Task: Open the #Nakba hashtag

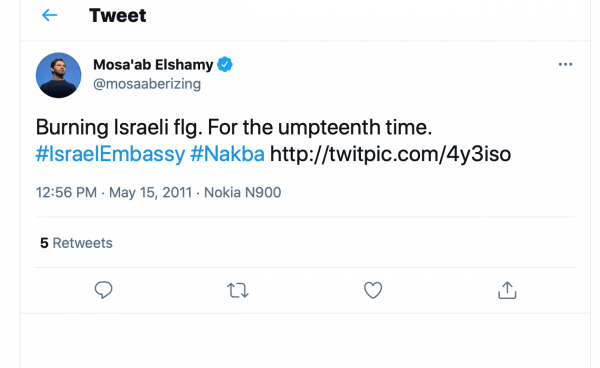Action: (227, 154)
